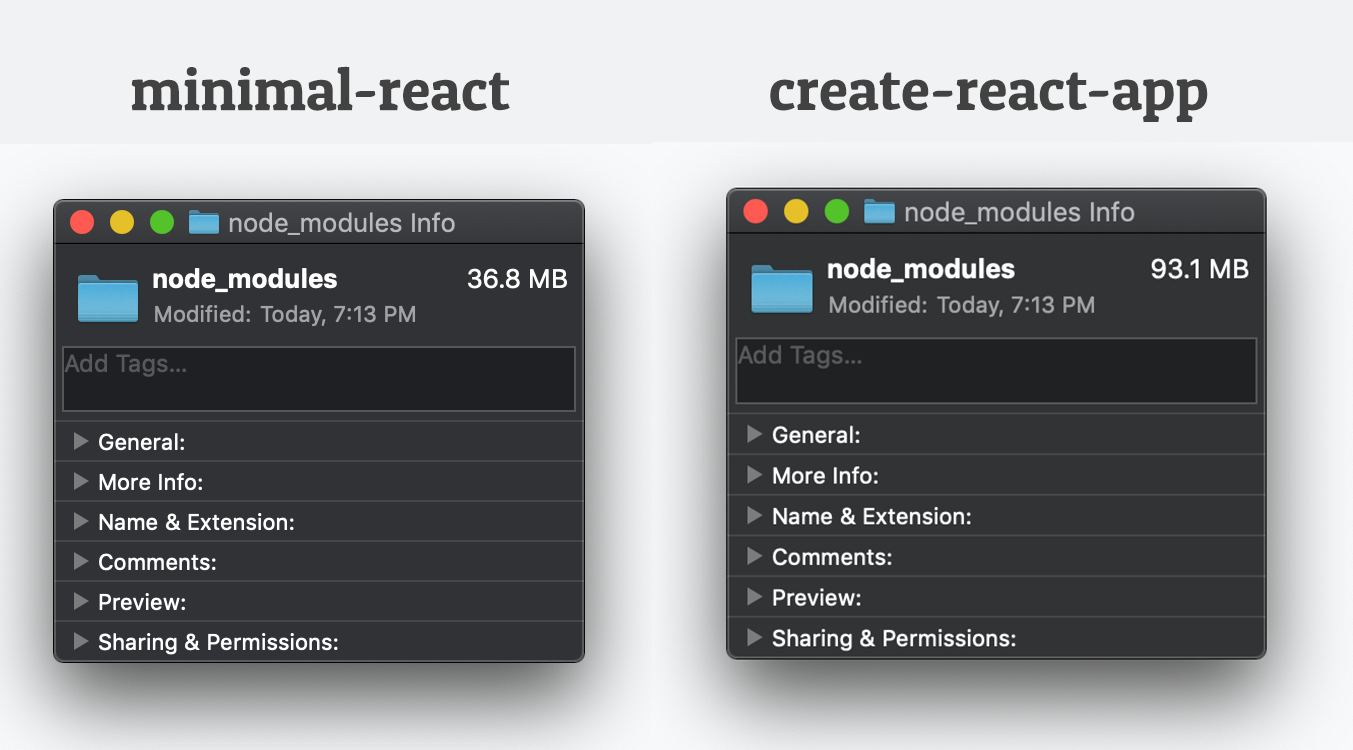Click the 36.8 MB size value
The image size is (1353, 750).
tap(517, 279)
